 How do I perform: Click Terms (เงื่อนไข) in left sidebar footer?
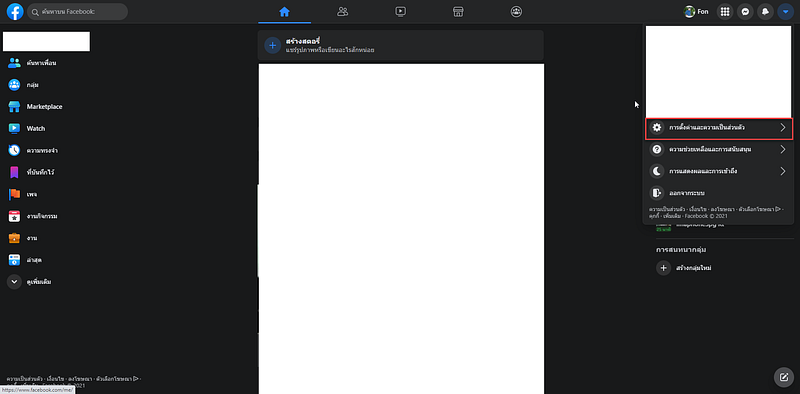click(55, 379)
